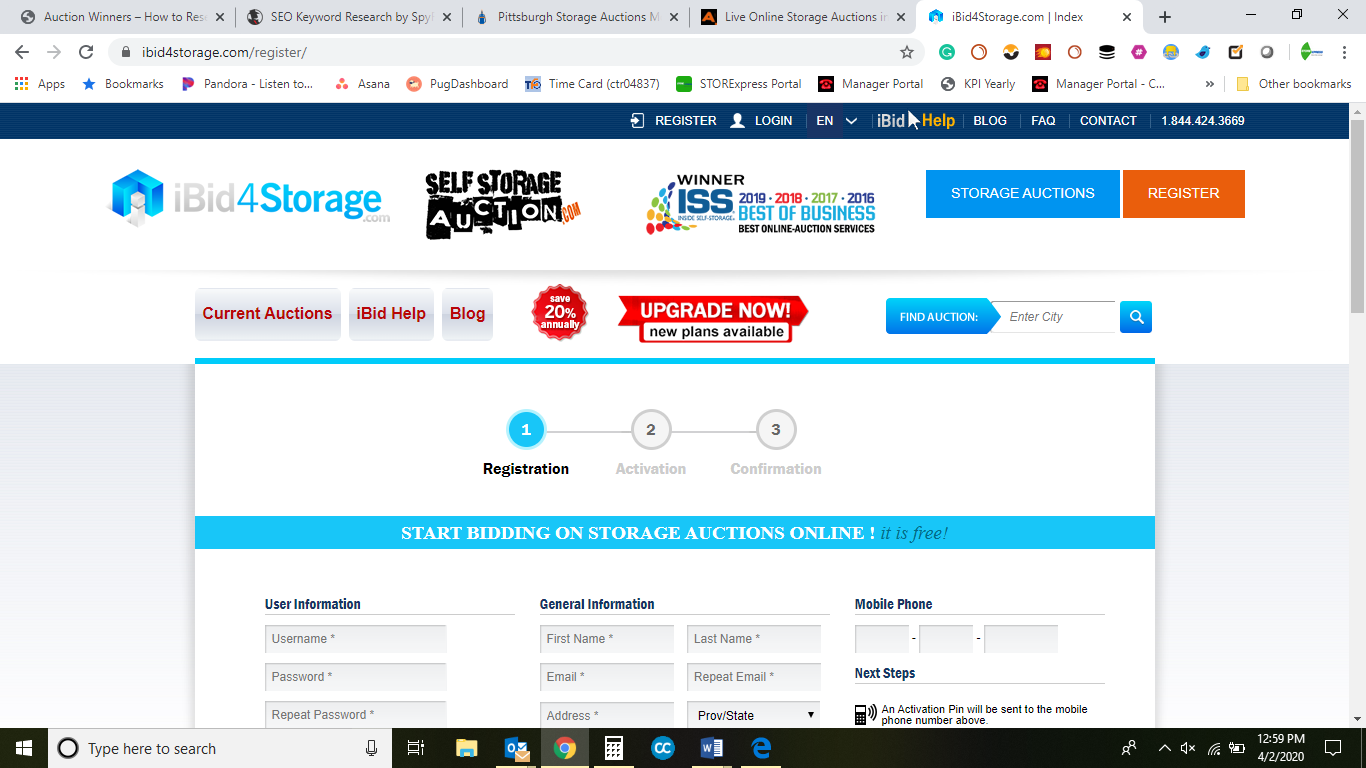Reload the page
Image resolution: width=1366 pixels, height=768 pixels.
pos(86,52)
